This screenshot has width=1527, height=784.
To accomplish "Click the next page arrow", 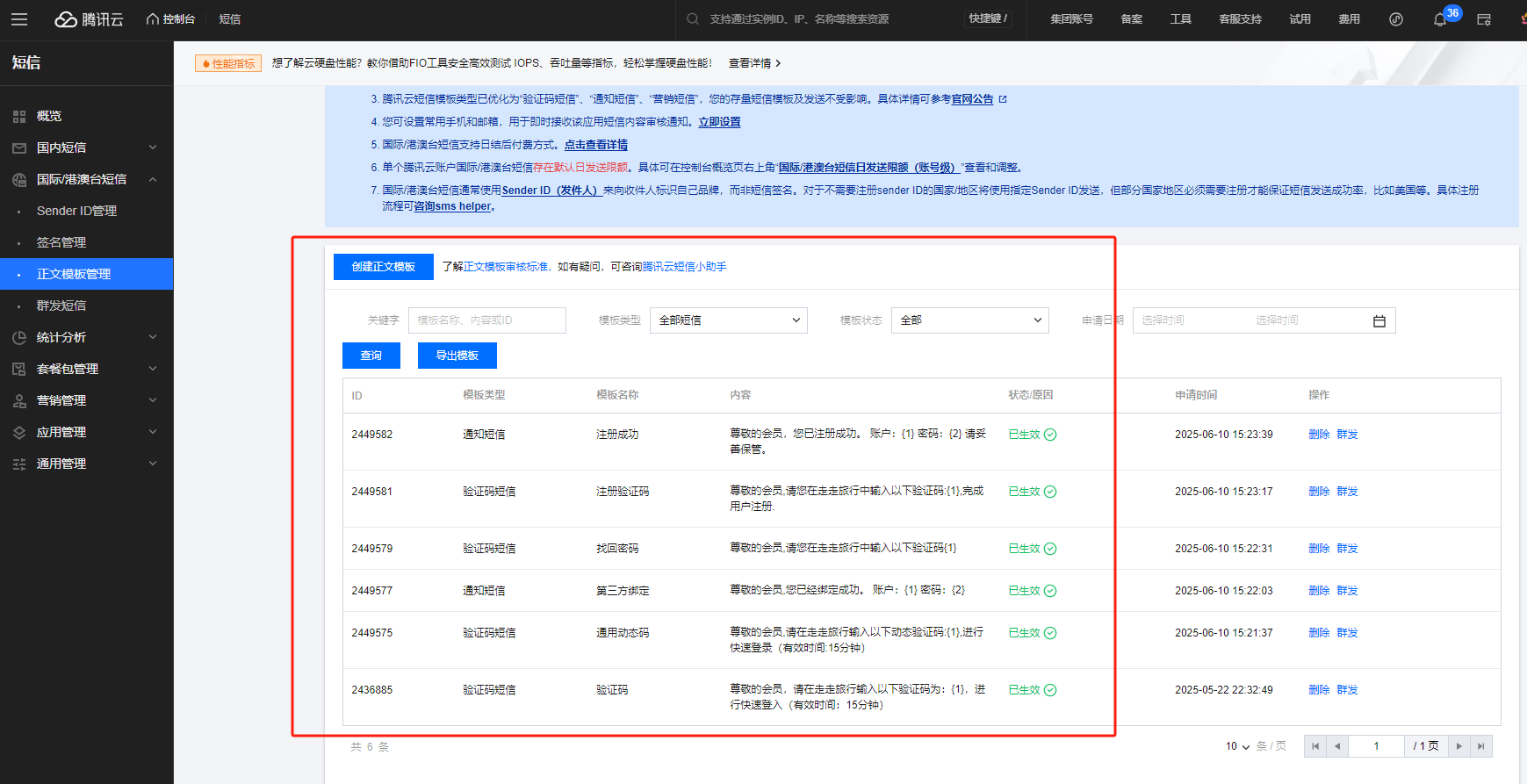I will point(1459,746).
